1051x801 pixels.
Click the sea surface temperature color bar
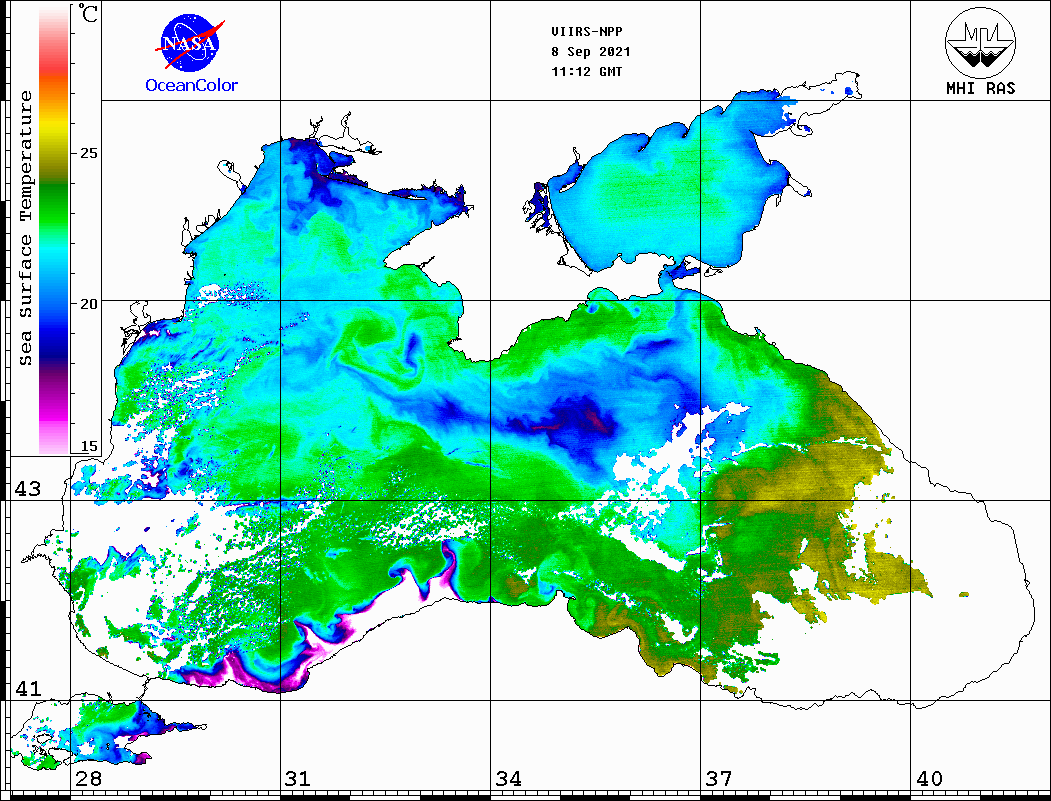54,231
